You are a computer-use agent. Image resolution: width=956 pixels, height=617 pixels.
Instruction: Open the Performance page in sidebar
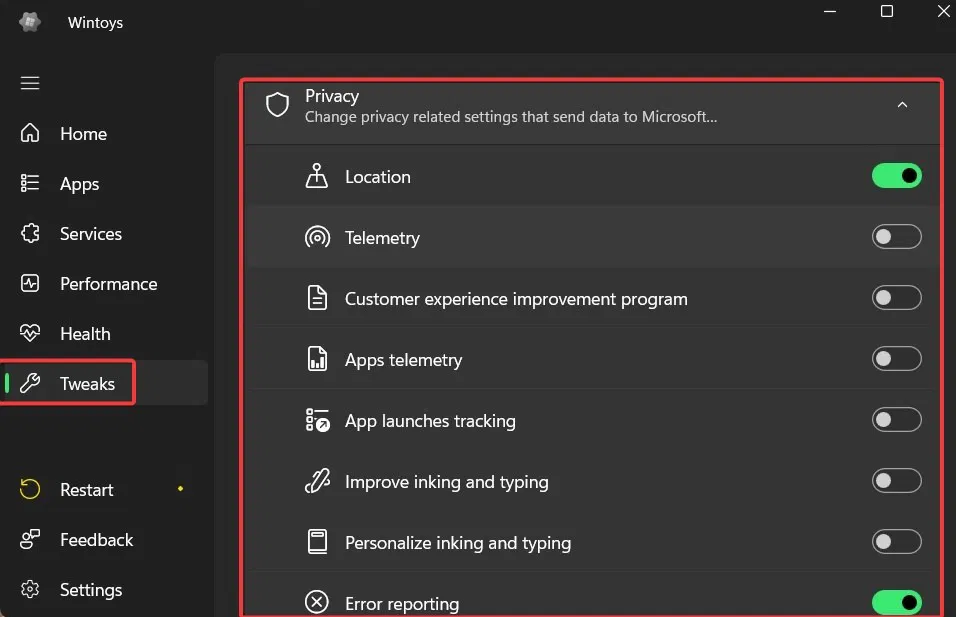point(108,284)
